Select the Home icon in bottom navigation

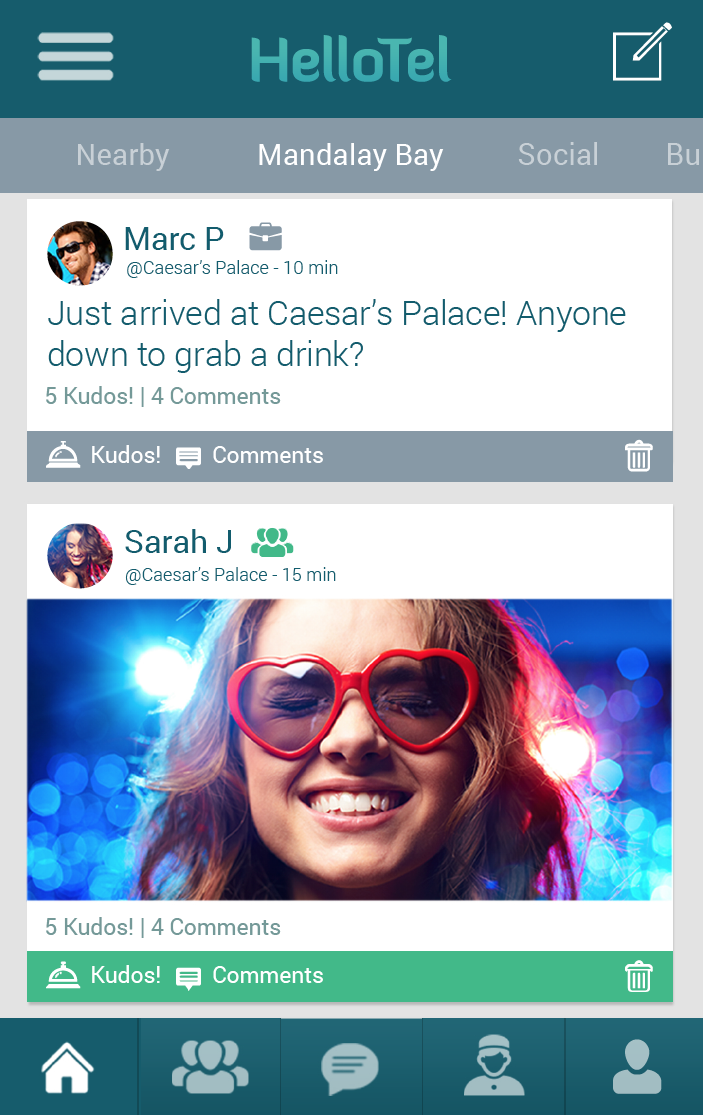pyautogui.click(x=69, y=1067)
